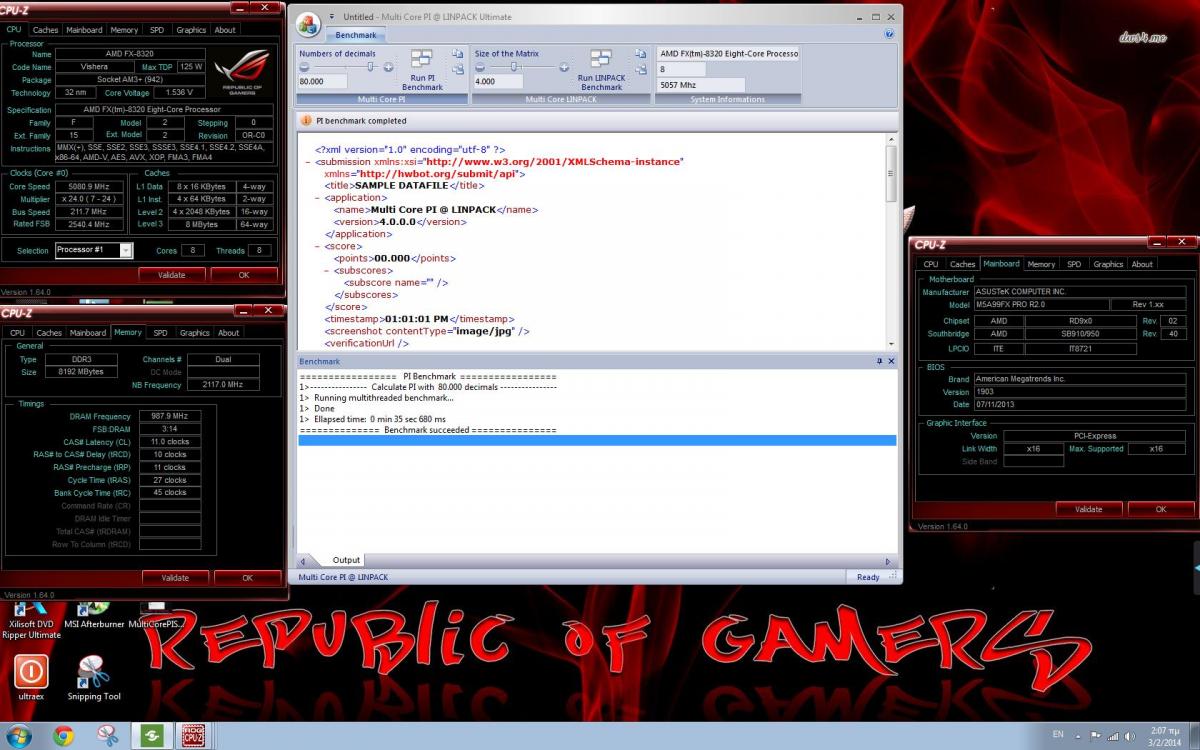Switch to the green Multi Core PI taskbar item
This screenshot has width=1200, height=750.
point(153,737)
